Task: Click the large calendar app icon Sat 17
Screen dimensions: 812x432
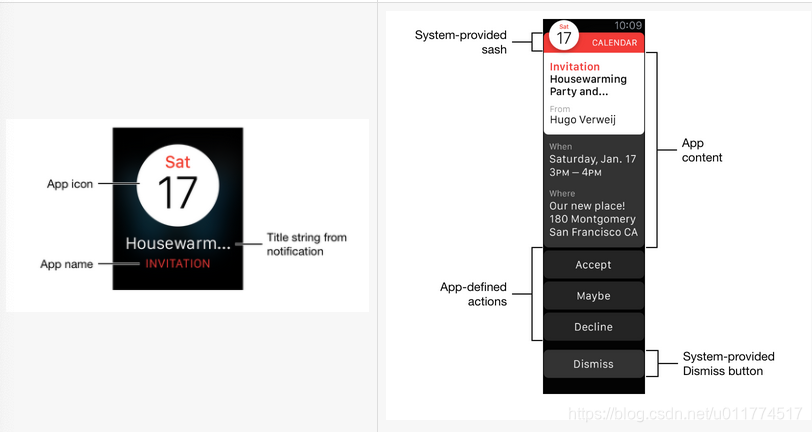Action: pyautogui.click(x=178, y=185)
